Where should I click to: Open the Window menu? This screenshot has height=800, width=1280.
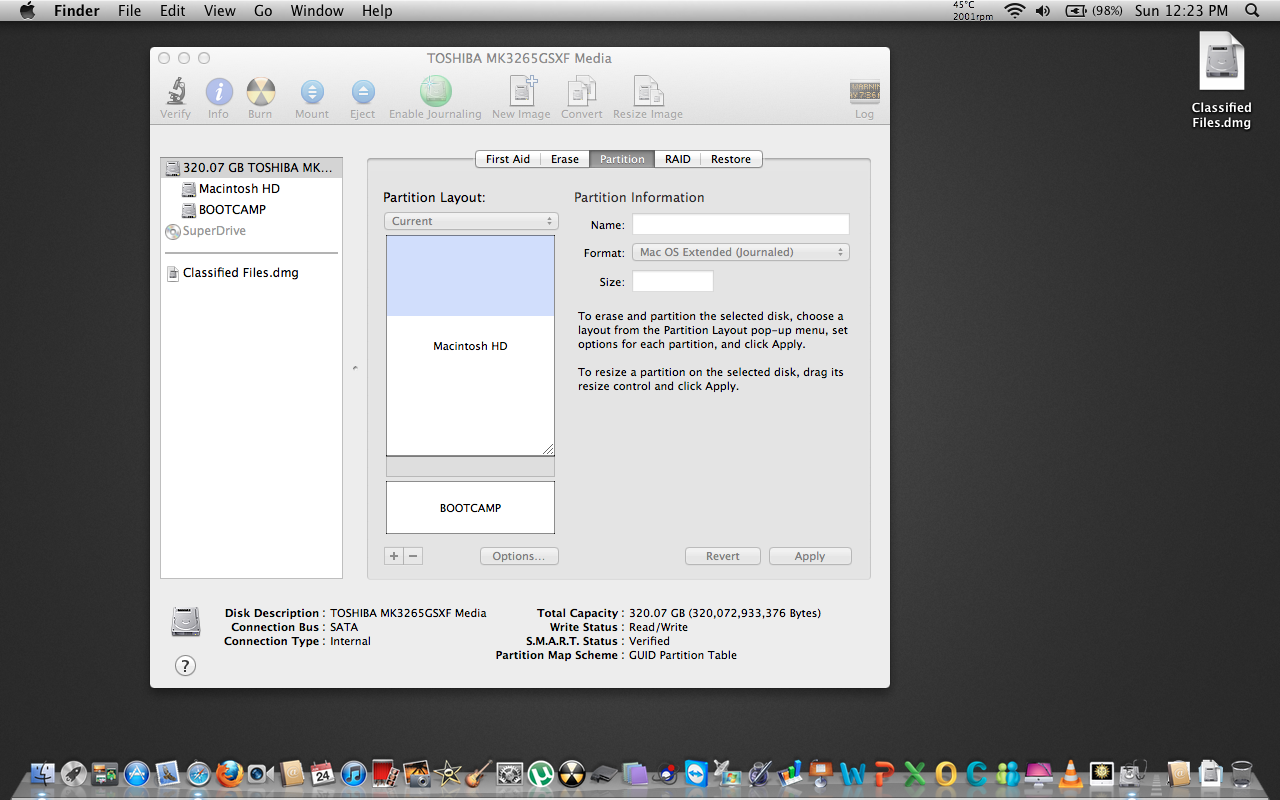click(x=316, y=11)
